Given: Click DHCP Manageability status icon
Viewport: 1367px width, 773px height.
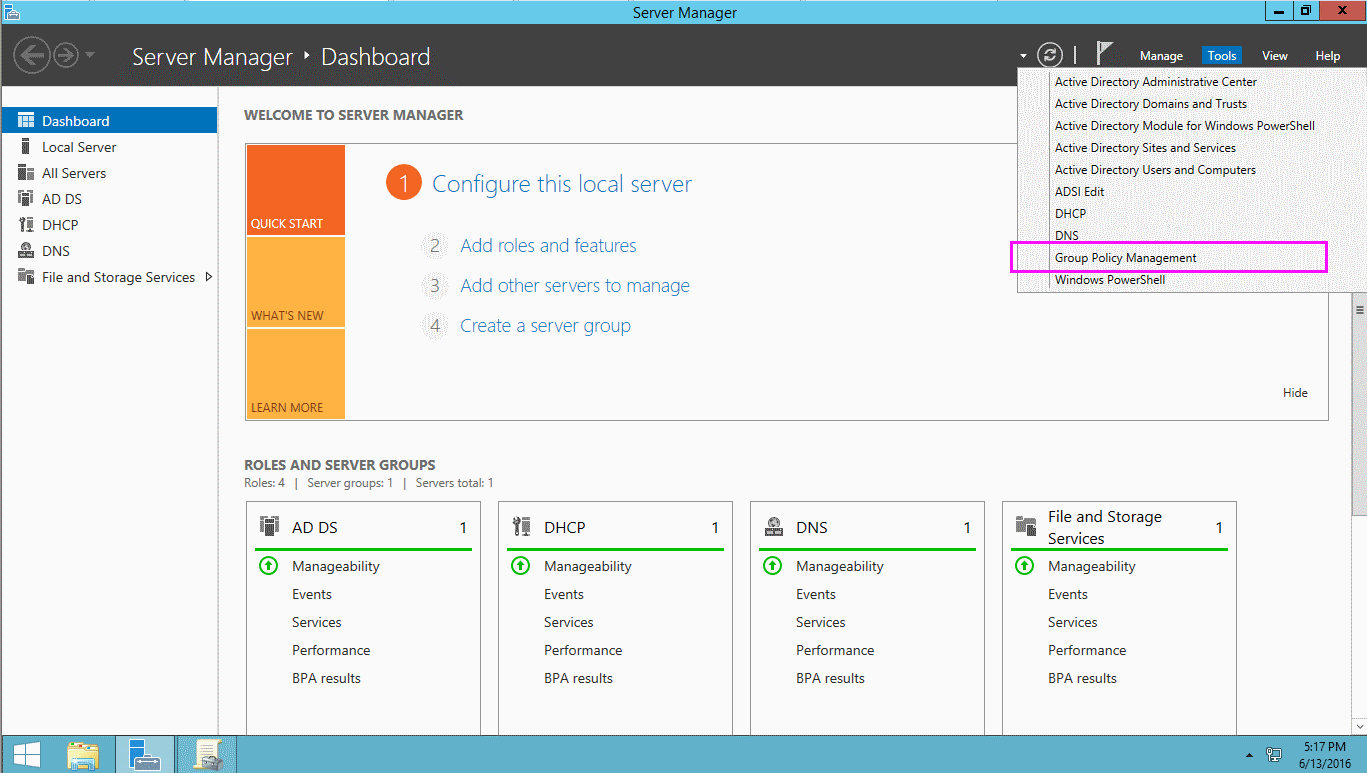Looking at the screenshot, I should point(520,566).
